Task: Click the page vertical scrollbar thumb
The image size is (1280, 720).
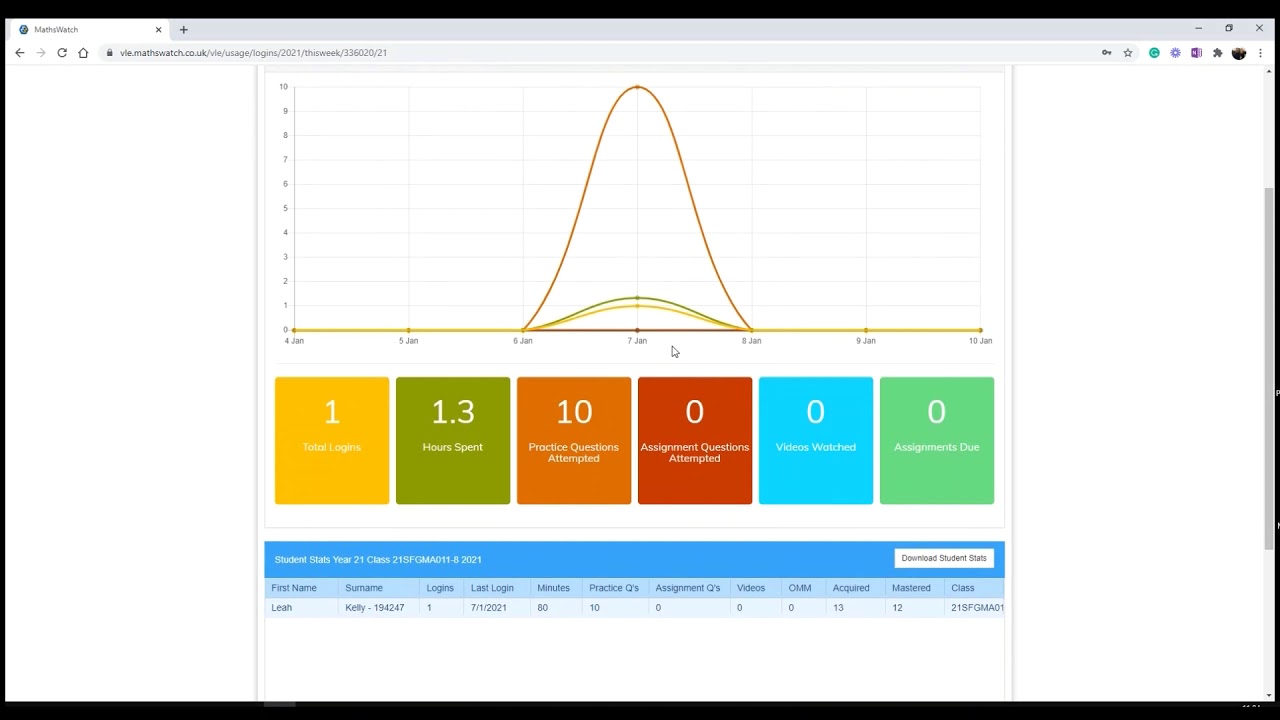Action: point(1270,369)
